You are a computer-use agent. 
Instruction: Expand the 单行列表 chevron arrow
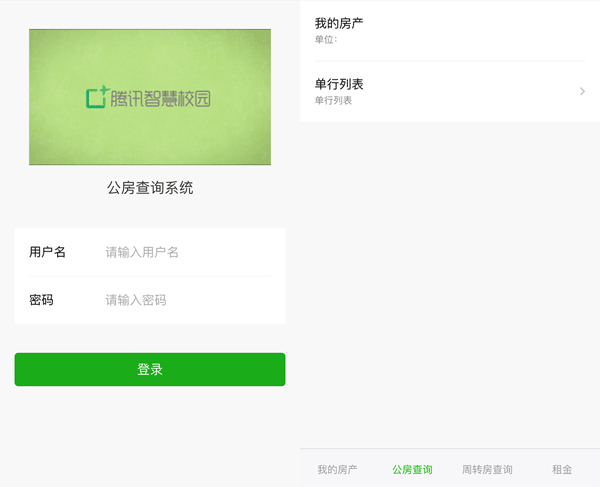582,92
